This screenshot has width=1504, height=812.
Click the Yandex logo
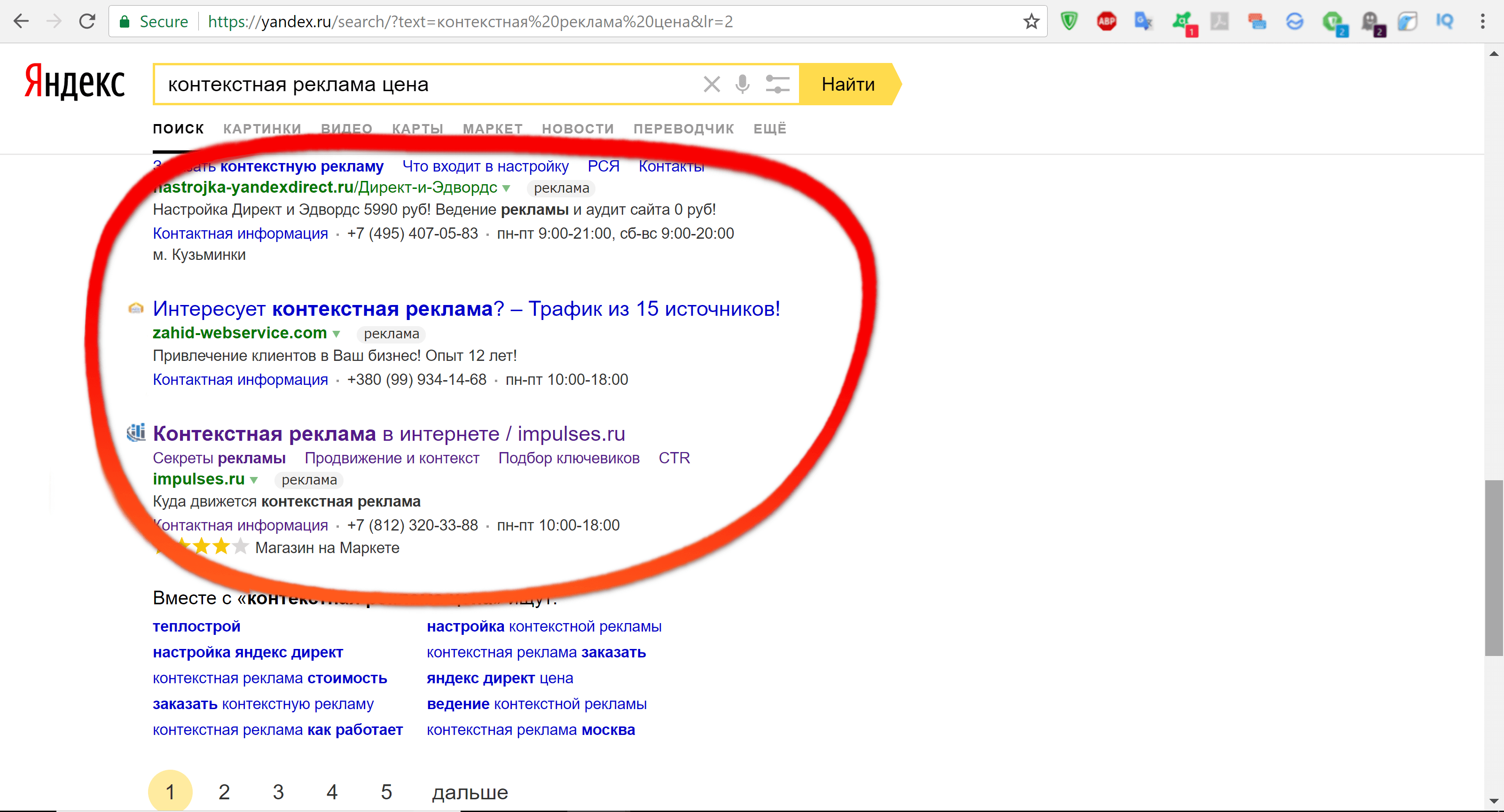click(x=74, y=83)
